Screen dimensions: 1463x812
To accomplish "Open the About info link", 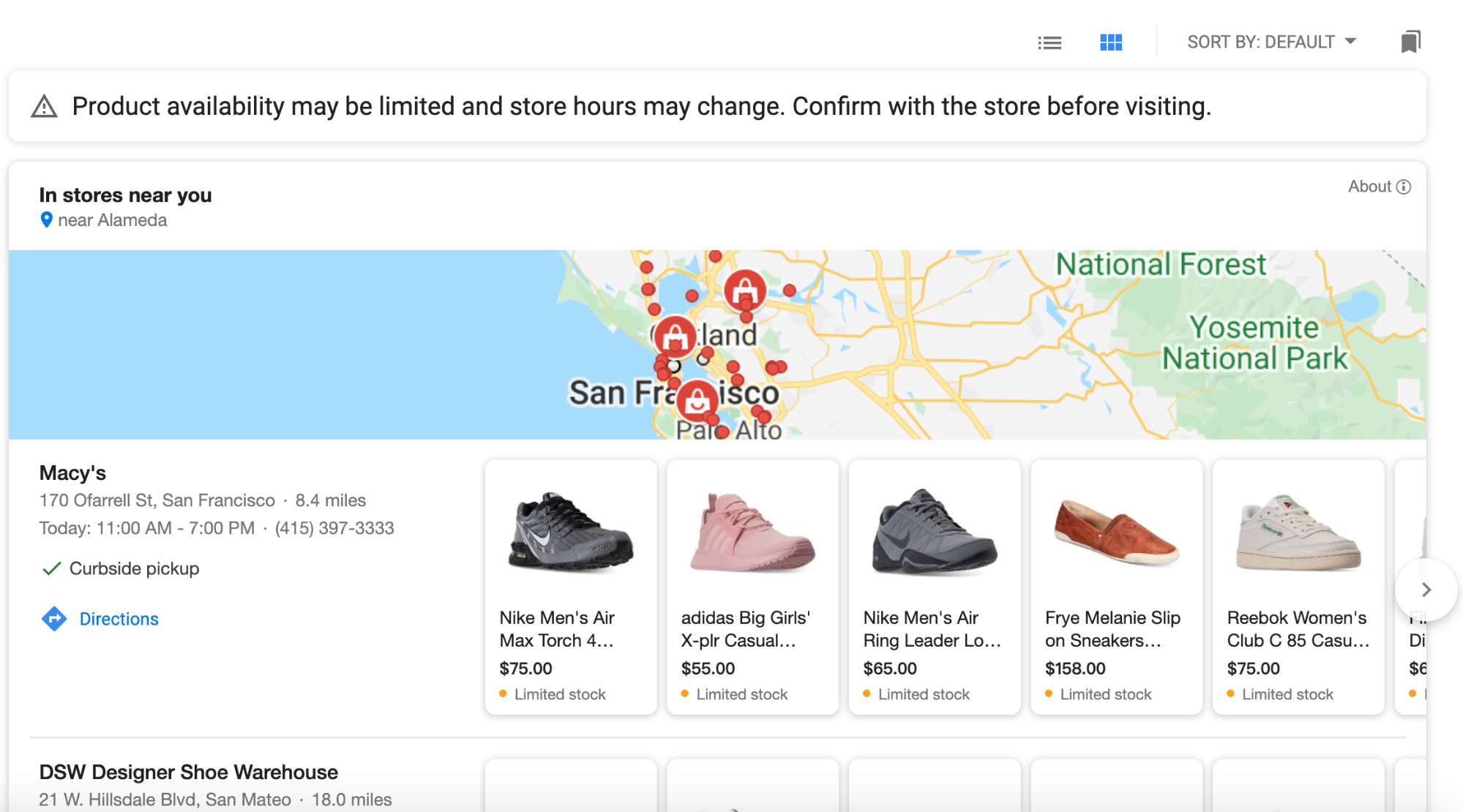I will 1380,187.
